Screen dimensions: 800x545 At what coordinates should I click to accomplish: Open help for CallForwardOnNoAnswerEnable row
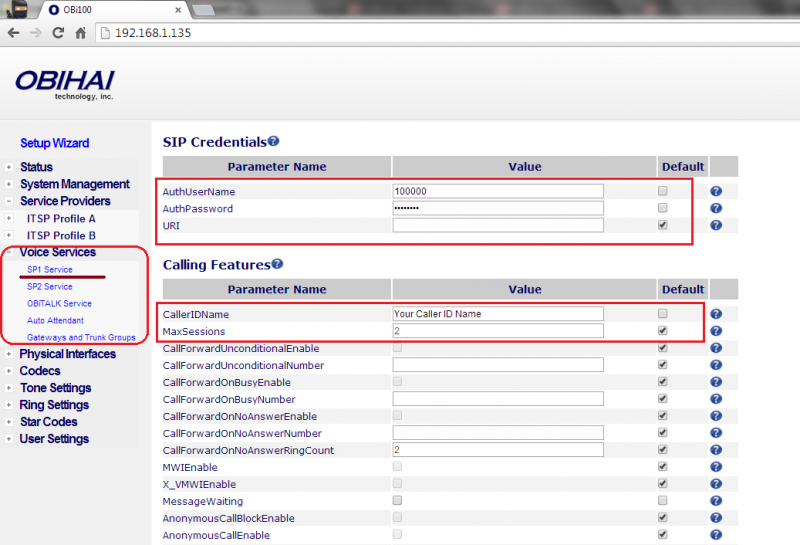(716, 416)
